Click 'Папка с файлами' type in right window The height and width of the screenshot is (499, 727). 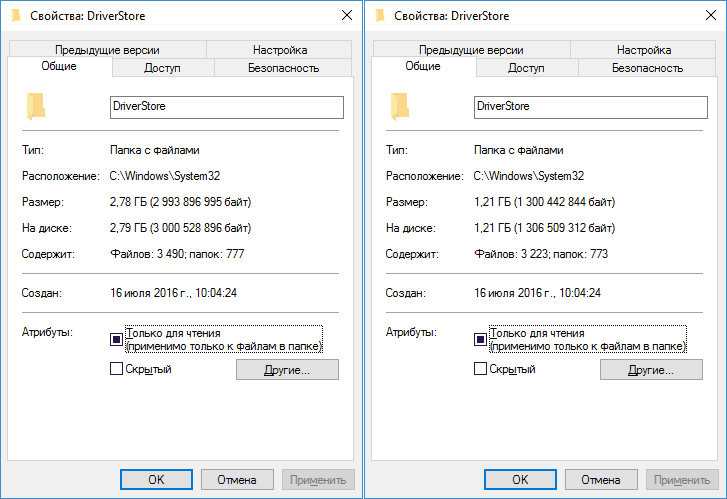(519, 150)
